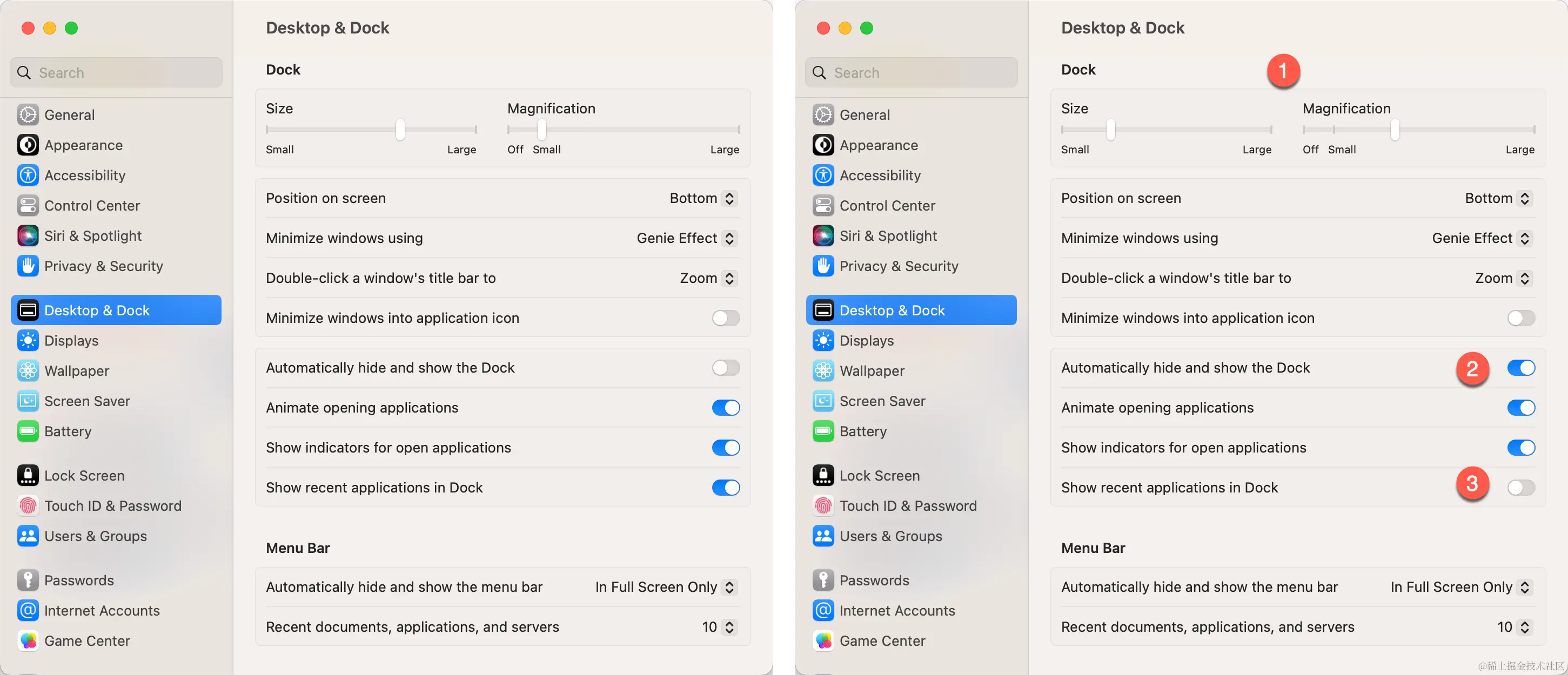This screenshot has width=1568, height=675.
Task: Open Accessibility icon in right window sidebar
Action: point(823,175)
